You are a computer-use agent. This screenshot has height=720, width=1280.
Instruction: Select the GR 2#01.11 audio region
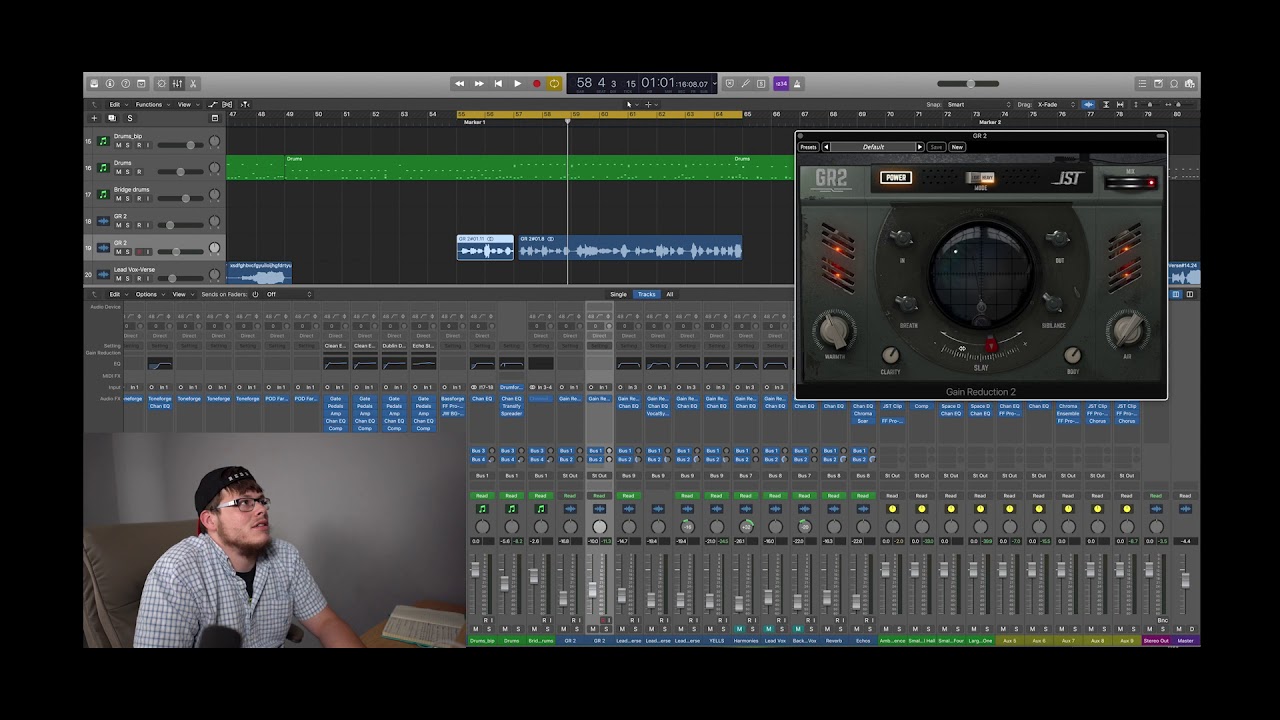(485, 248)
